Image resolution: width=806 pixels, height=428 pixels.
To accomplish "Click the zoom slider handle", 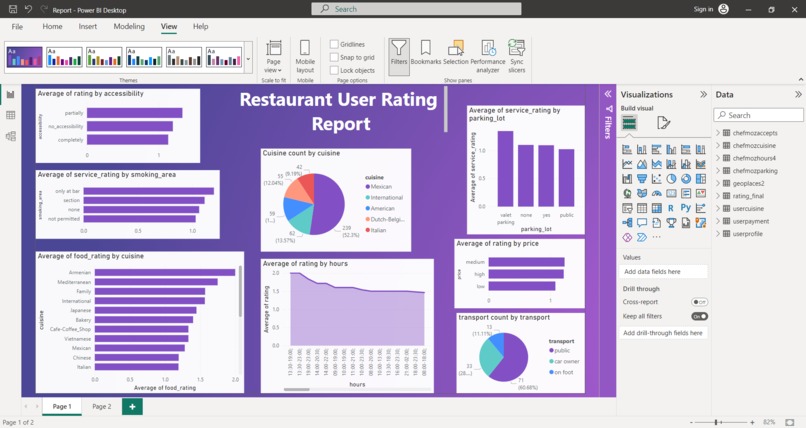I will tap(716, 422).
